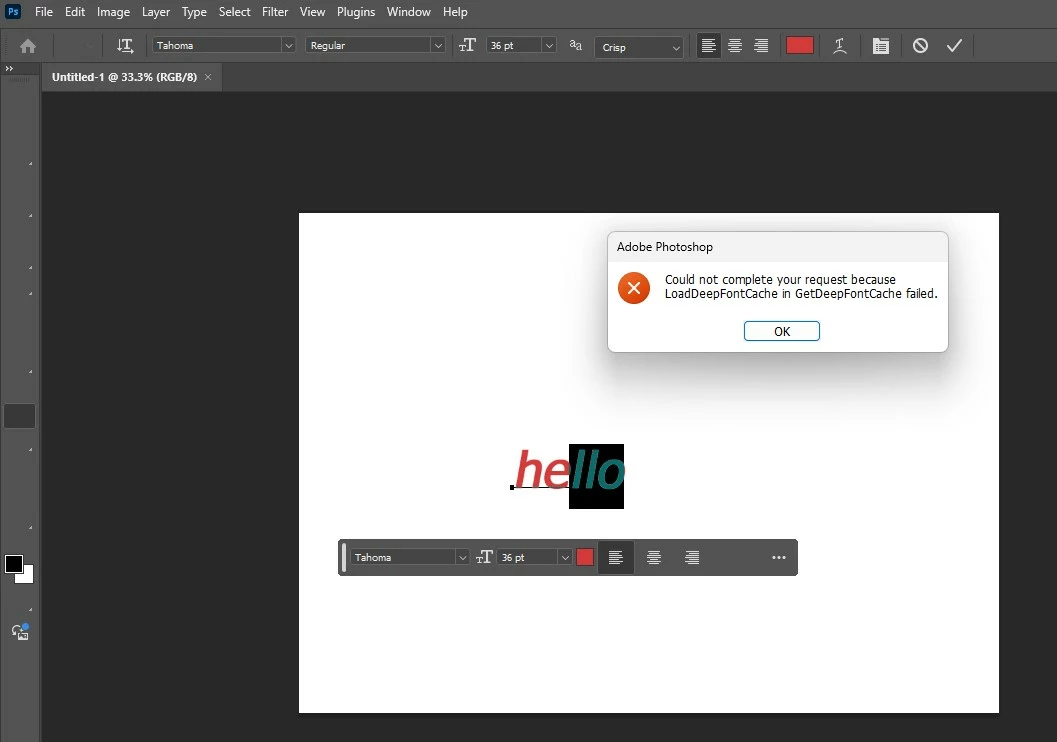
Task: Open the Layer menu
Action: click(156, 11)
